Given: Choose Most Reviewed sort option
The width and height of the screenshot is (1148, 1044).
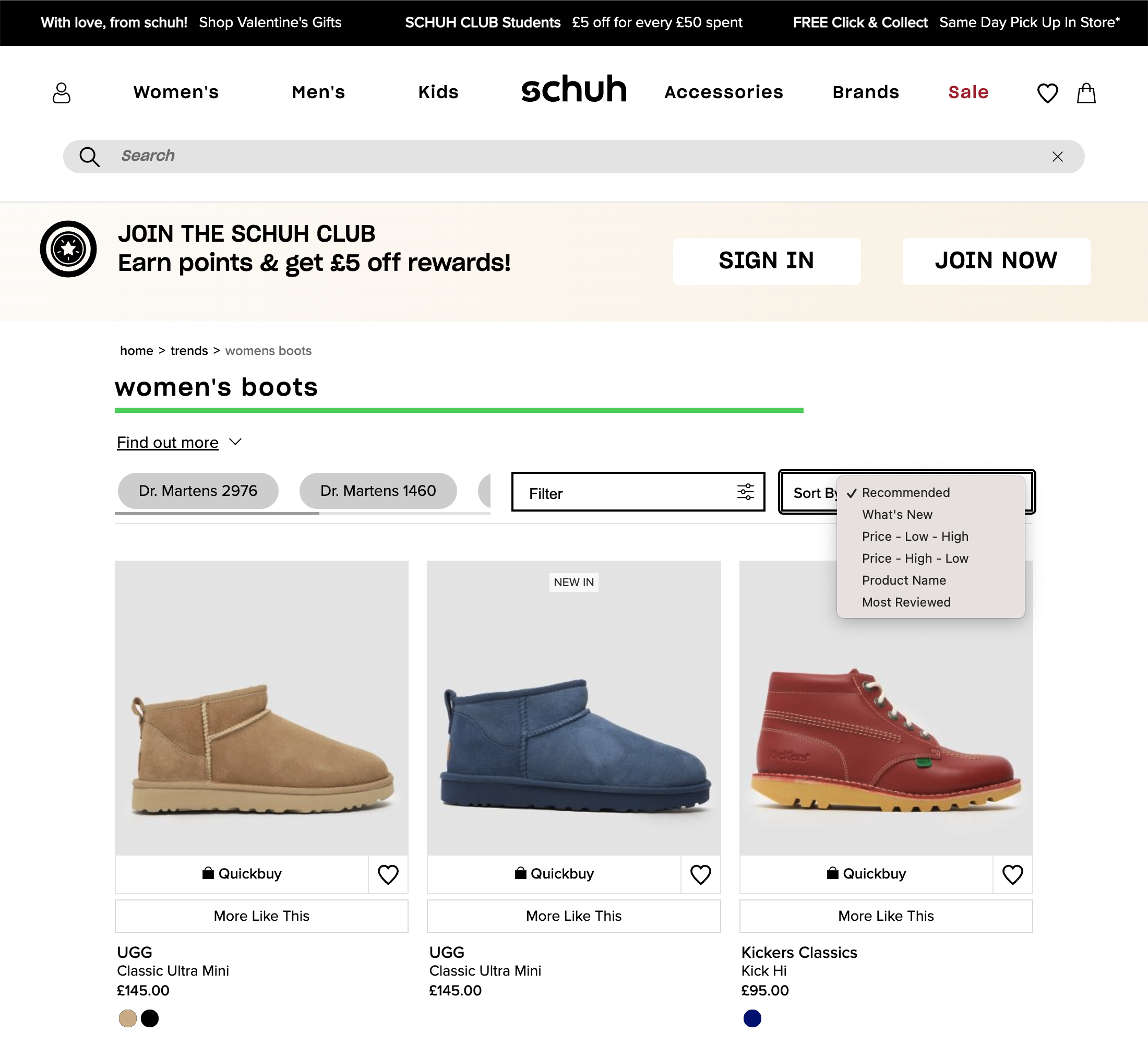Looking at the screenshot, I should coord(906,602).
